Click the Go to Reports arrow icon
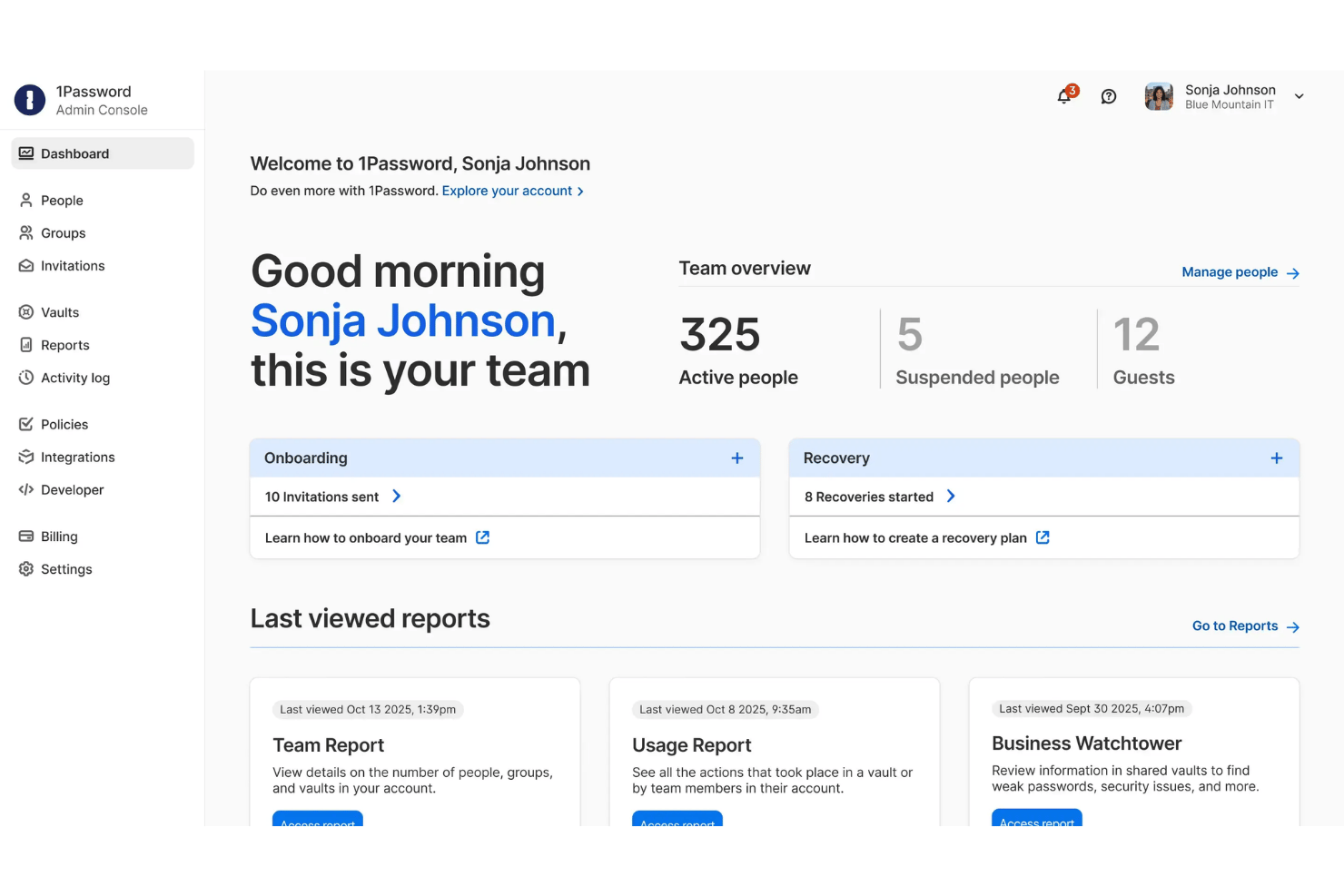Screen dimensions: 1344x896 1293,626
